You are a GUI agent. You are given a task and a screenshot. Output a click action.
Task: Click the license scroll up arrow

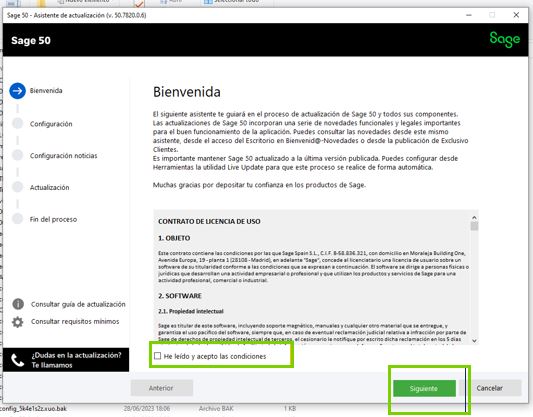(474, 218)
